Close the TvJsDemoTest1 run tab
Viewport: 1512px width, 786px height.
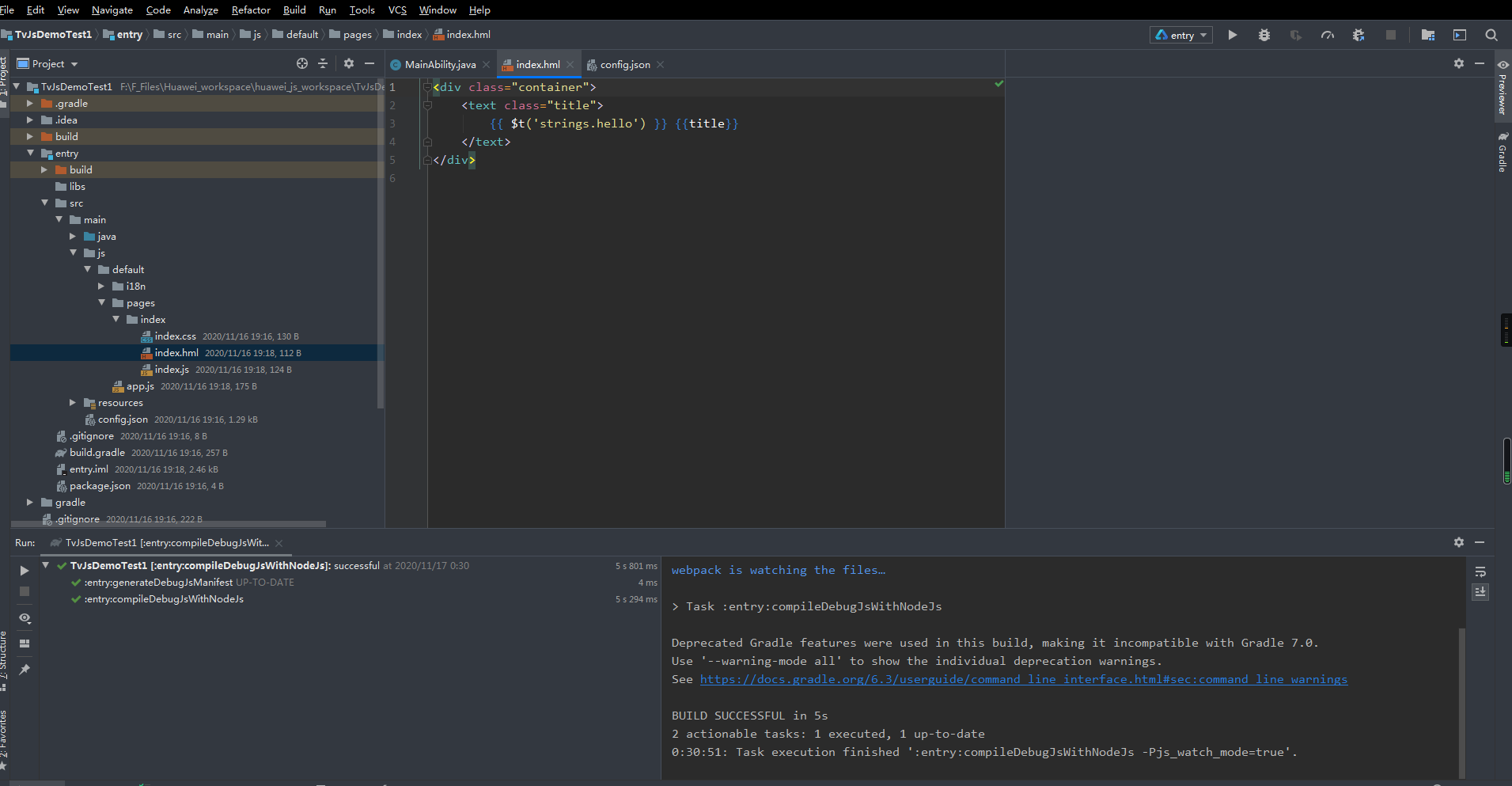(x=279, y=543)
